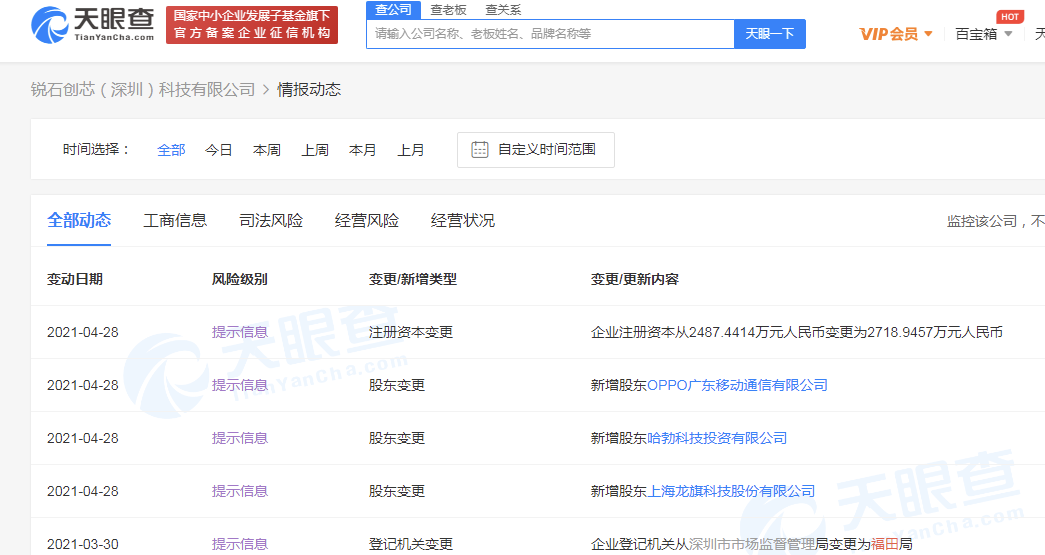Click the HOT badge above 百宝箱
The image size is (1045, 555).
1010,17
